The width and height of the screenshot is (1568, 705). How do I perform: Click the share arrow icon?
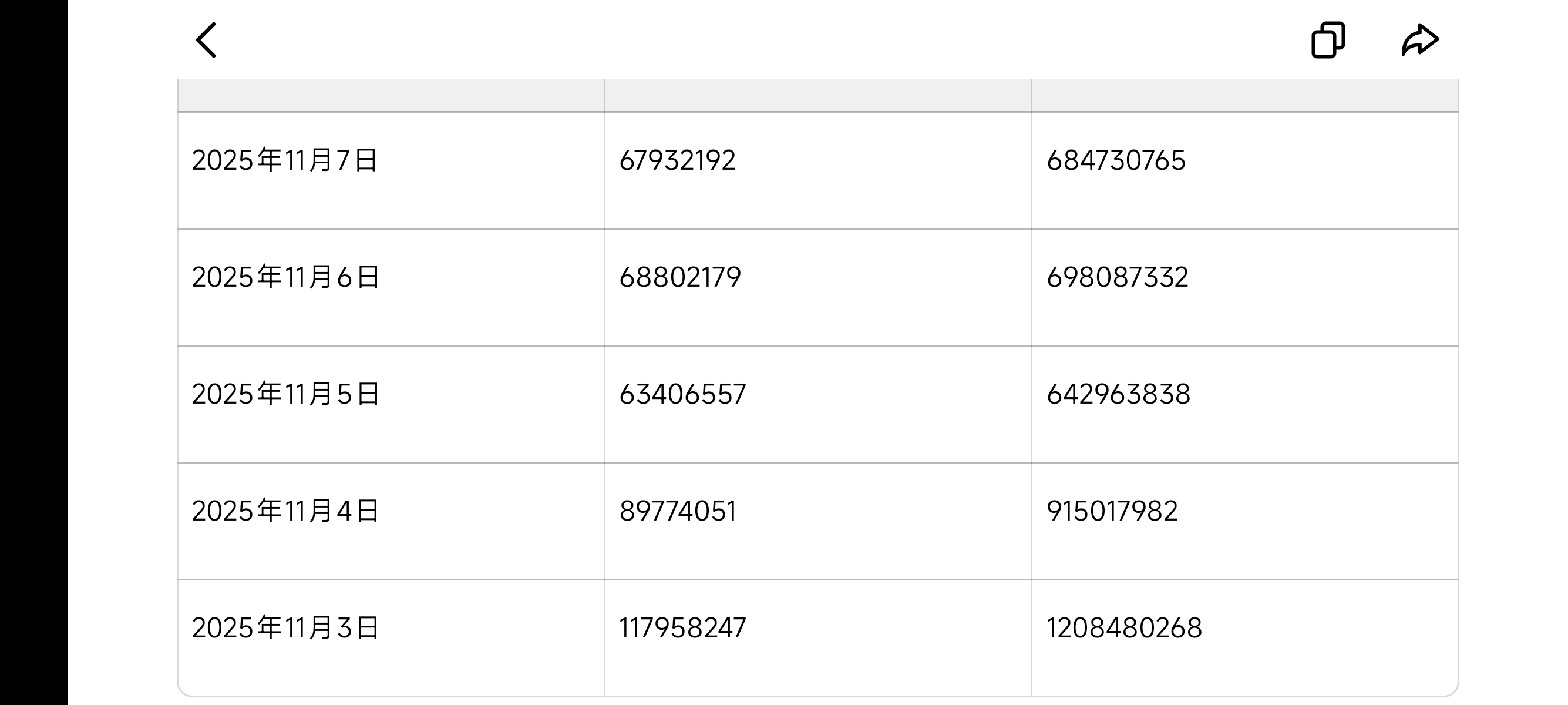tap(1419, 40)
